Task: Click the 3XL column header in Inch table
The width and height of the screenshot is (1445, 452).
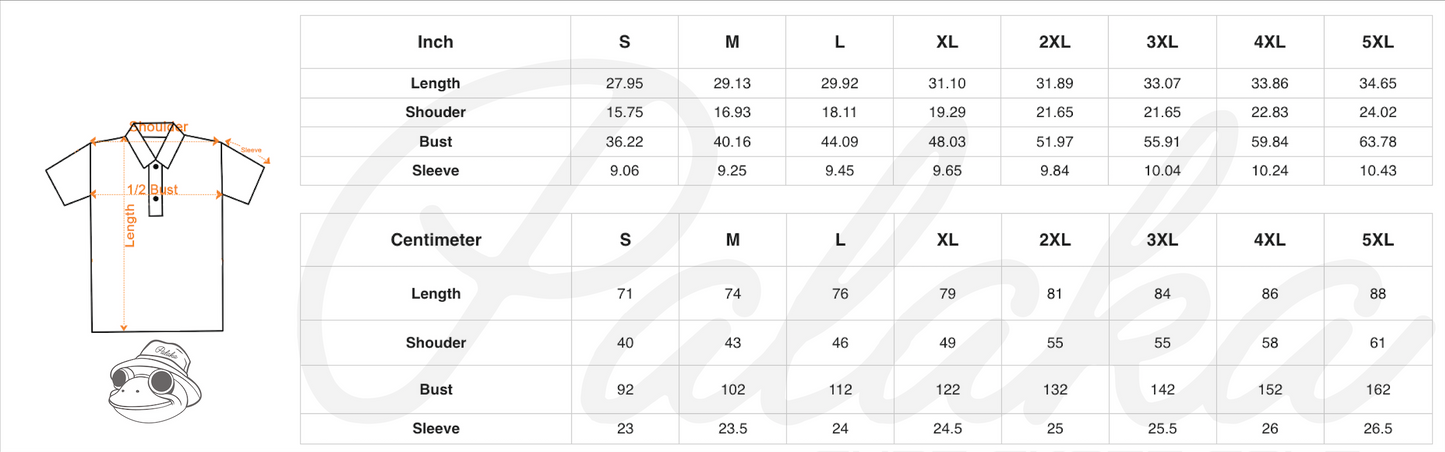Action: click(1162, 42)
